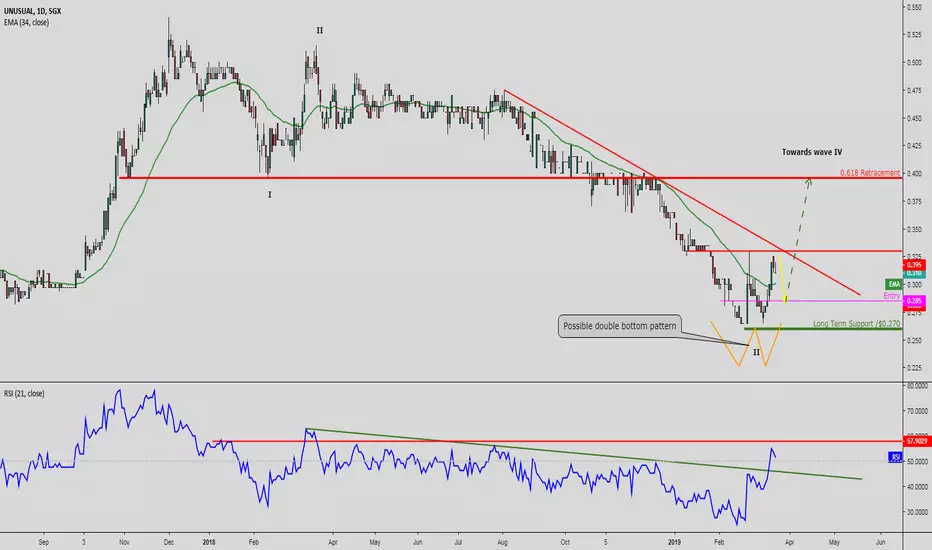Click the green EMA tag on price axis
The width and height of the screenshot is (932, 550).
pos(893,284)
